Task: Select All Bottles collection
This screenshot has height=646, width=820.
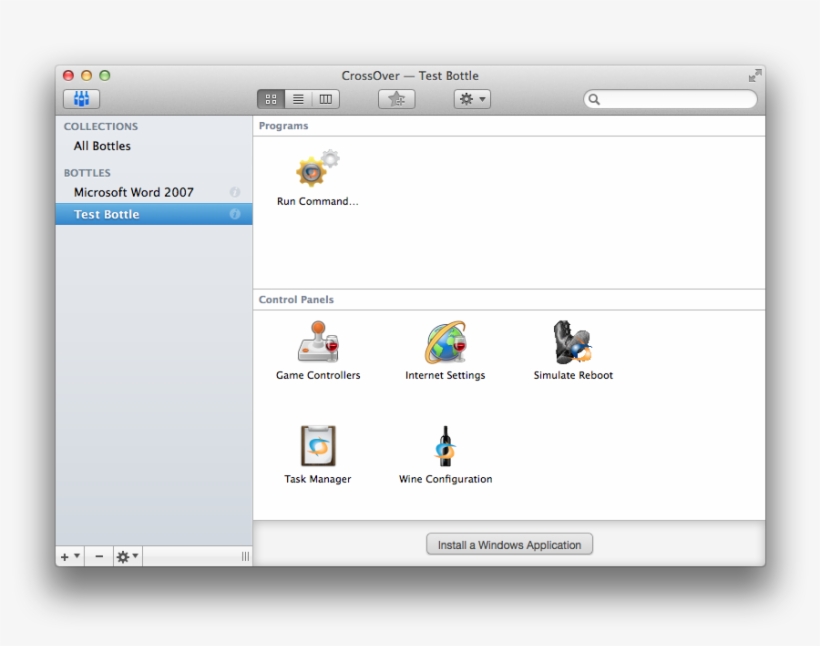Action: 102,146
